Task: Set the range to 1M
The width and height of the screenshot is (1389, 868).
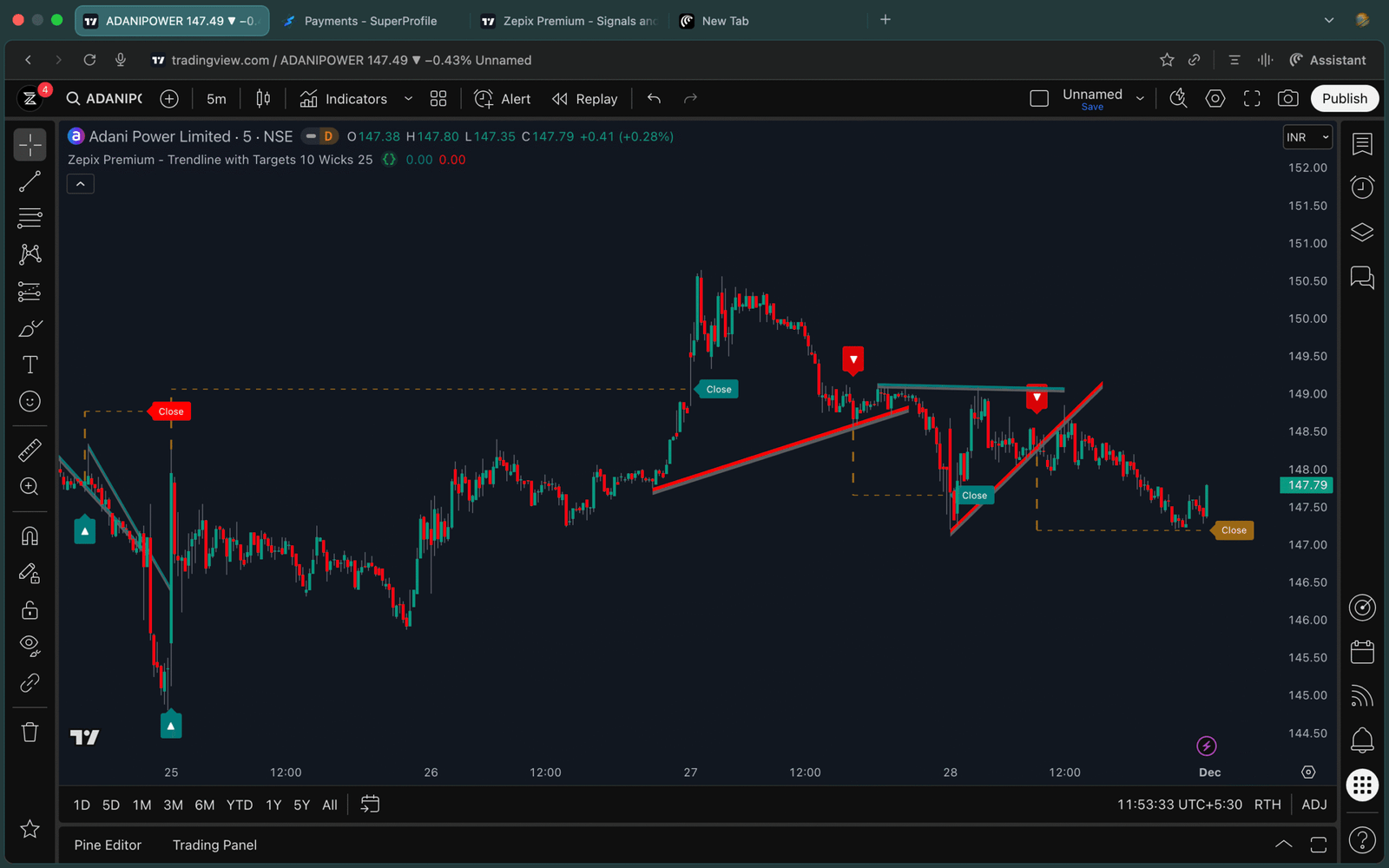Action: pos(142,805)
